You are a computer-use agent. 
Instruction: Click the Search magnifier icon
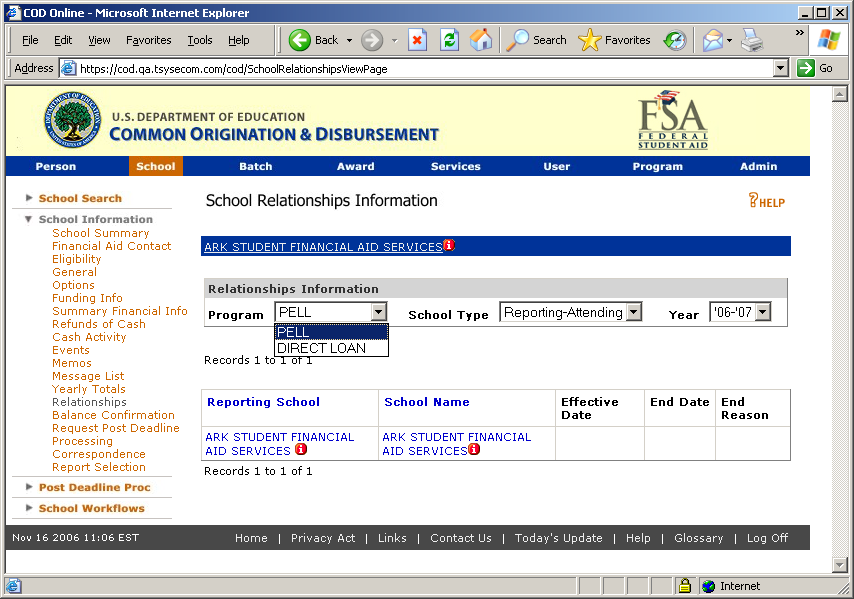pyautogui.click(x=517, y=40)
